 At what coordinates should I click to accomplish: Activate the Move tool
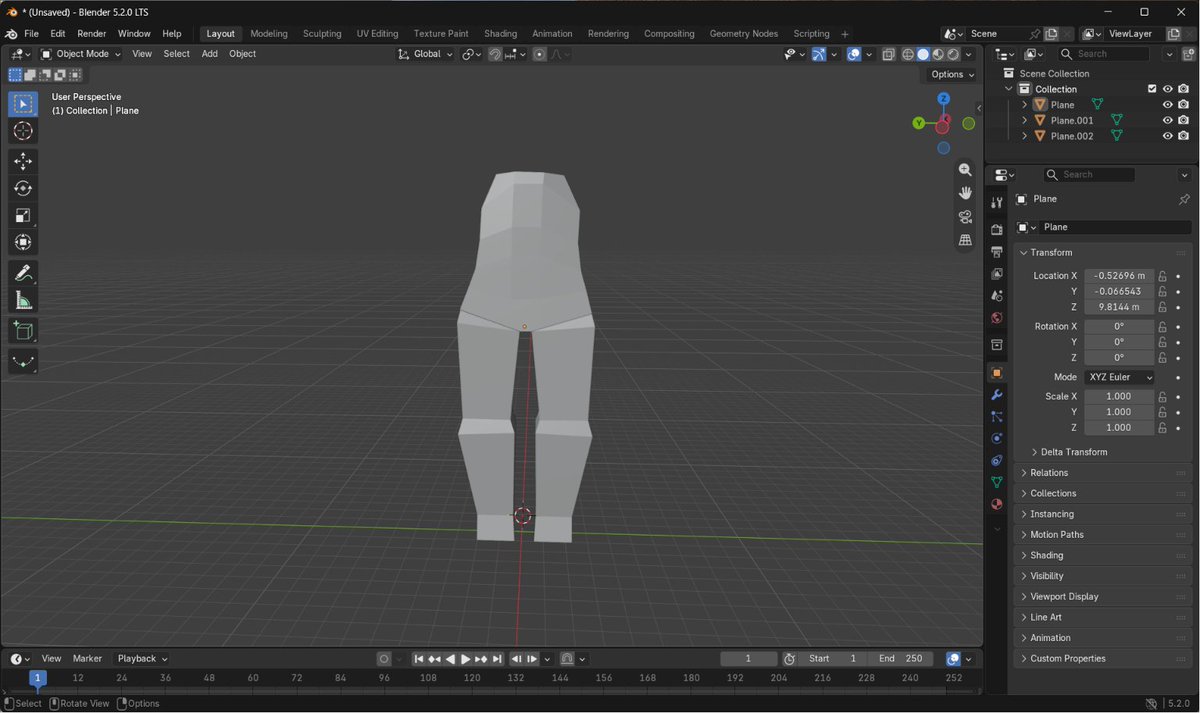coord(23,161)
